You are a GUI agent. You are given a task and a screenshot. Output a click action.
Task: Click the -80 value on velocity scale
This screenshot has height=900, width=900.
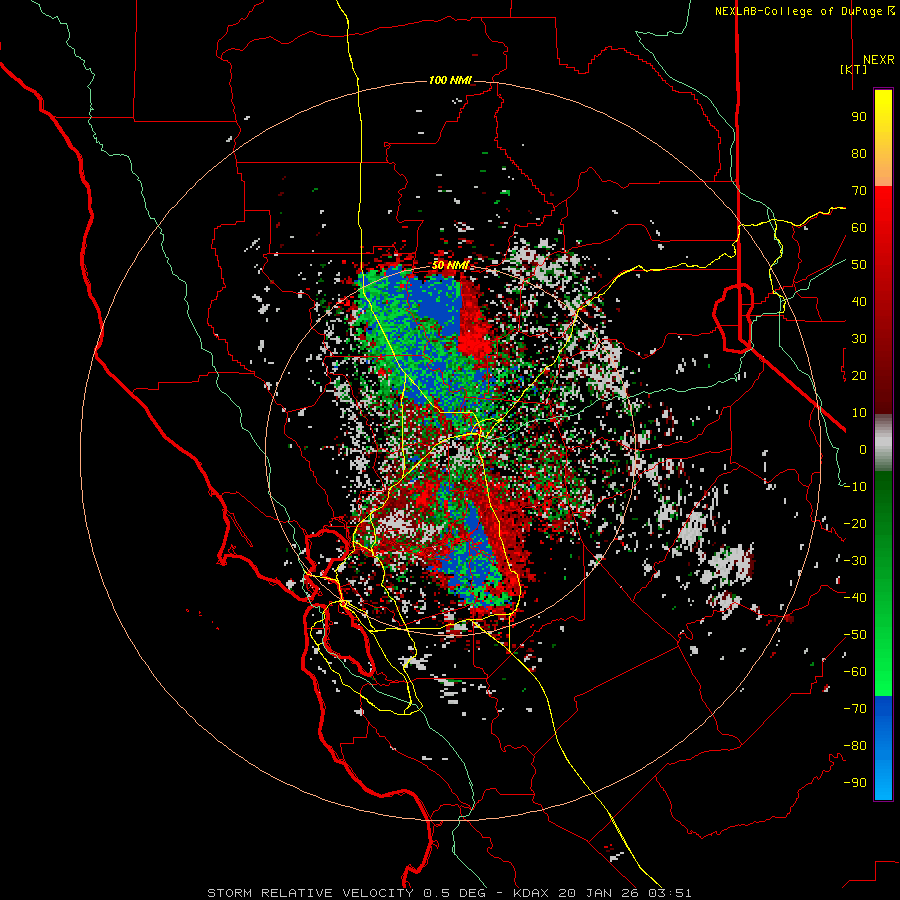[855, 746]
